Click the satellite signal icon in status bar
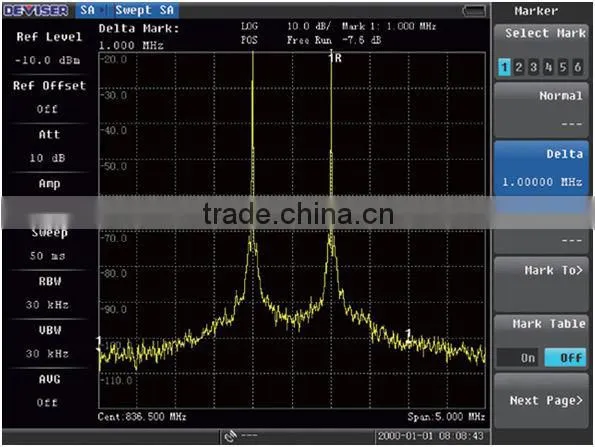Viewport: 595px width, 447px height. click(x=230, y=436)
